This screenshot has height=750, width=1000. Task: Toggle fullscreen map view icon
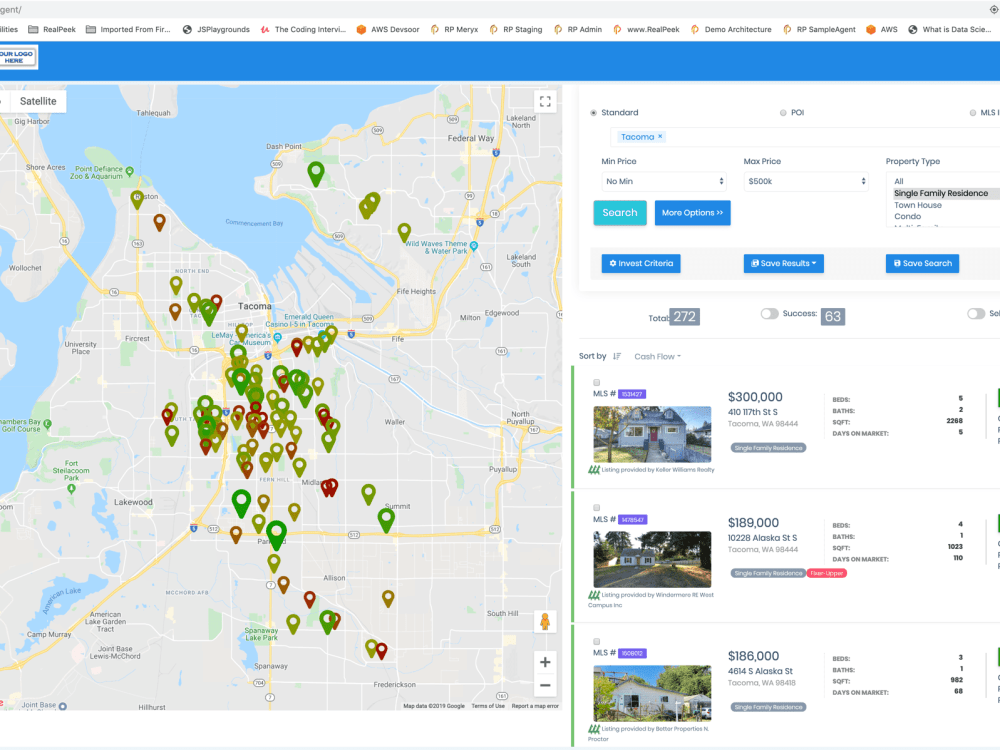tap(545, 101)
